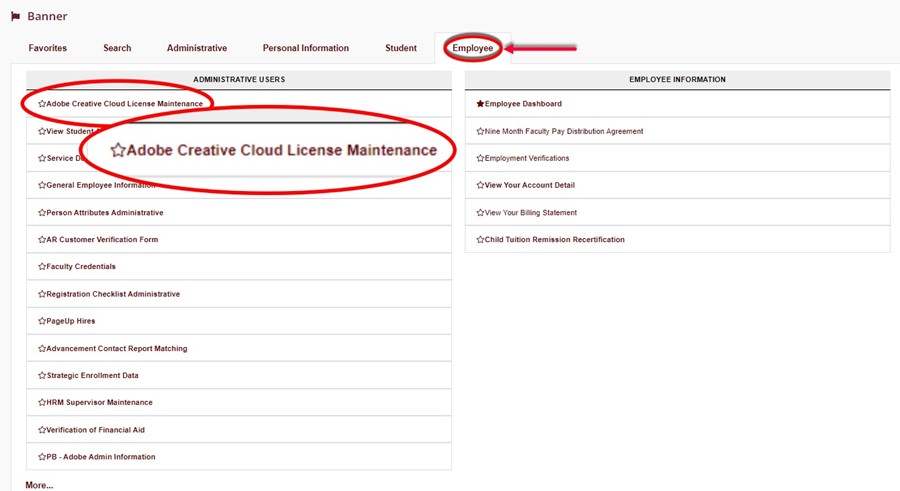This screenshot has width=900, height=491.
Task: Select the Employee tab
Action: point(472,48)
